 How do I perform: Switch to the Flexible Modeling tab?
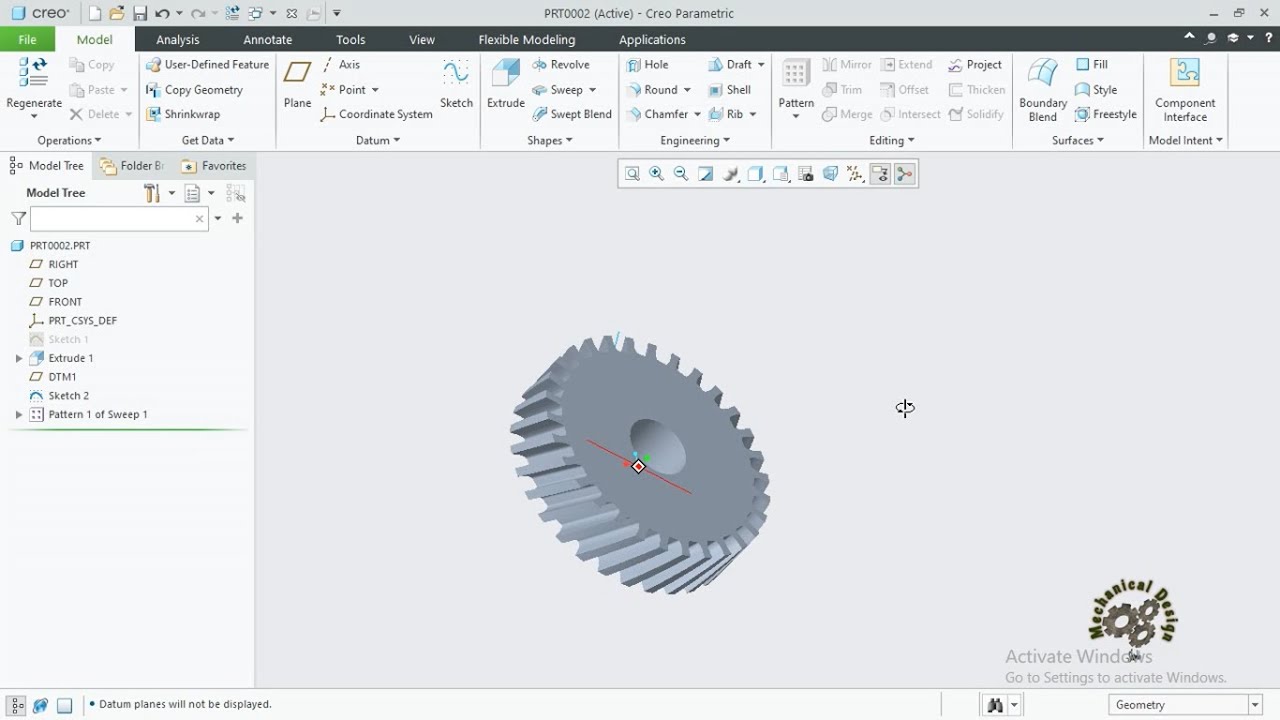click(527, 39)
